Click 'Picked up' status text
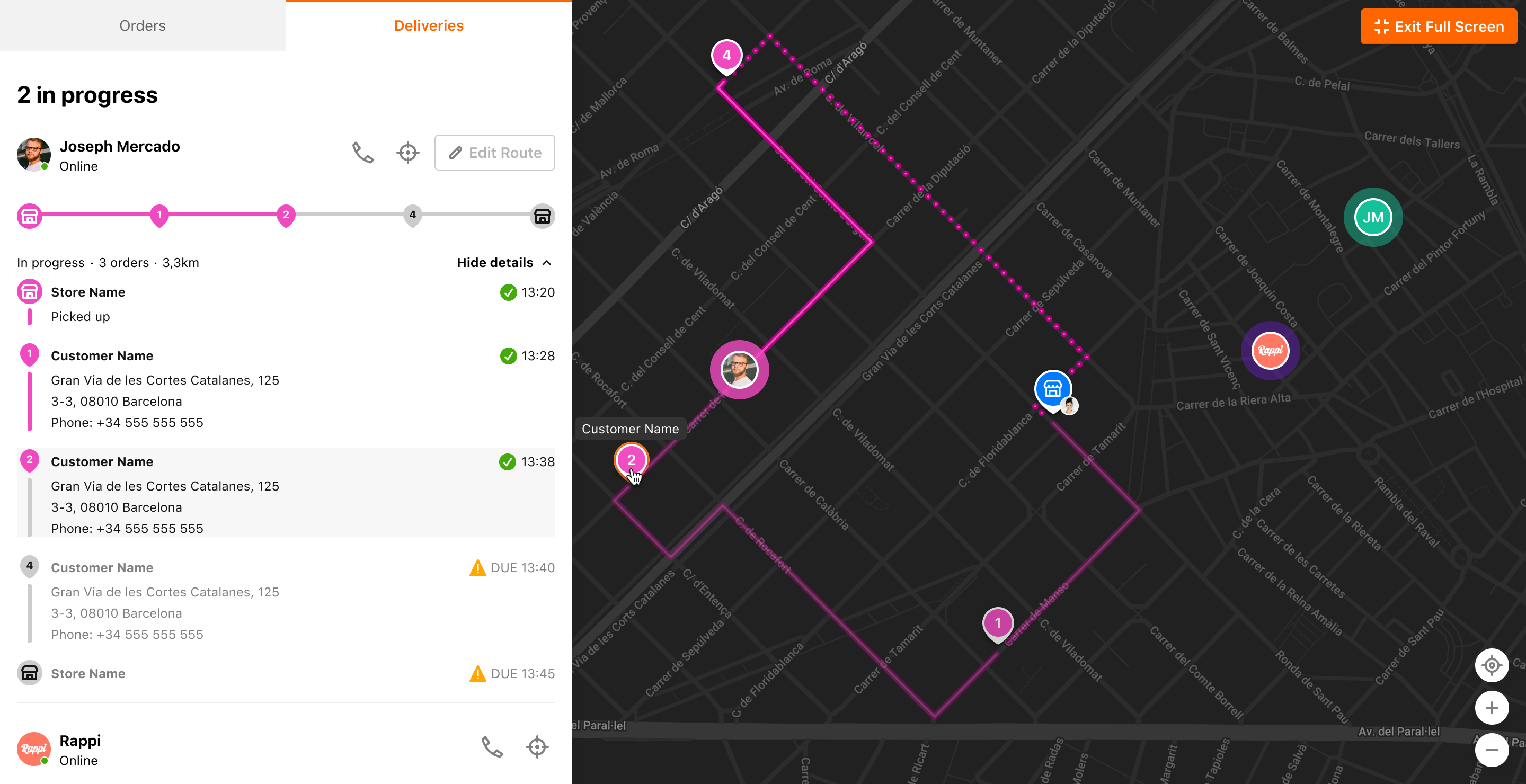 (81, 317)
